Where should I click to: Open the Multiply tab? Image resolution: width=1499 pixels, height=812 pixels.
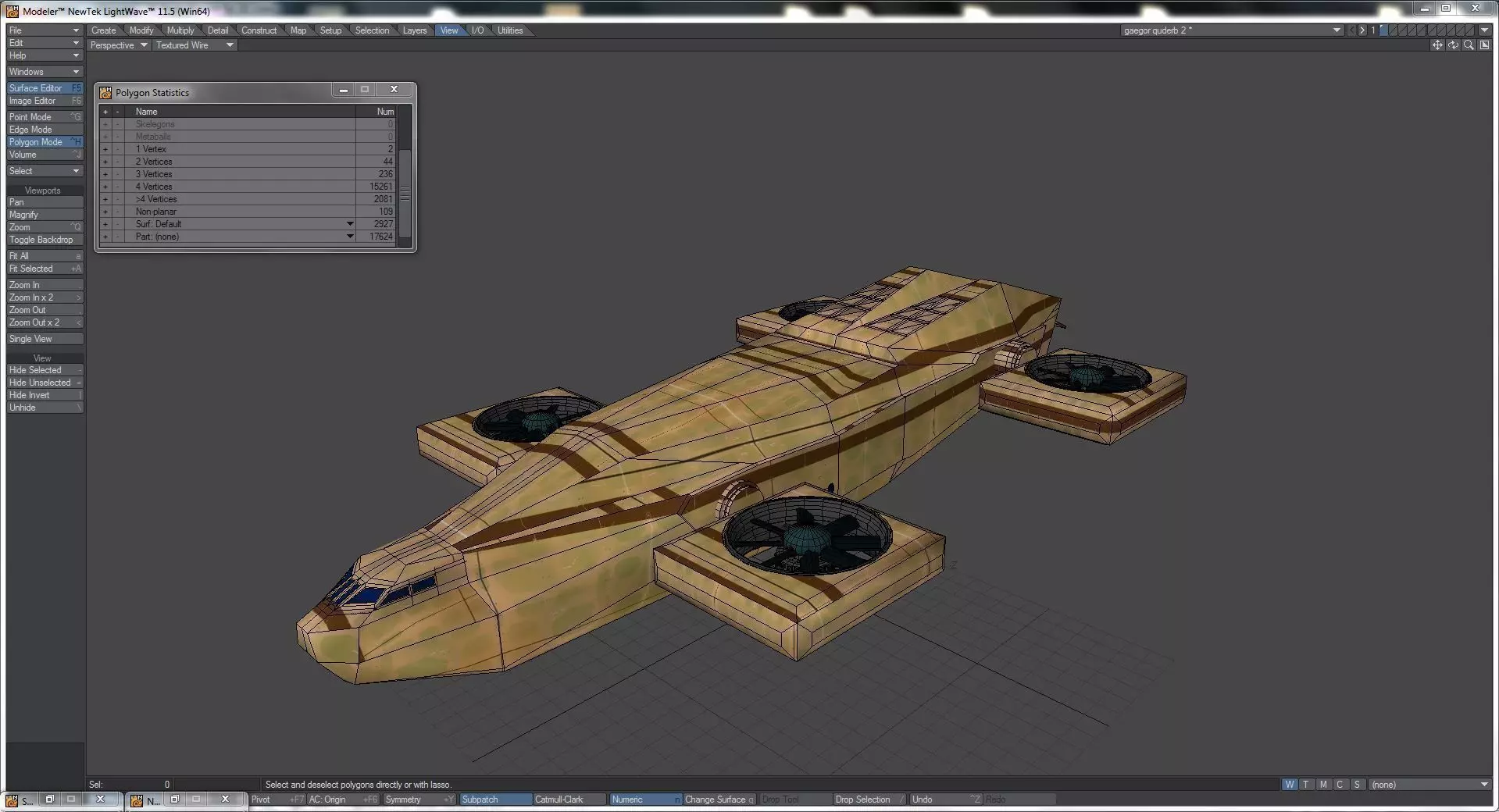pos(180,30)
